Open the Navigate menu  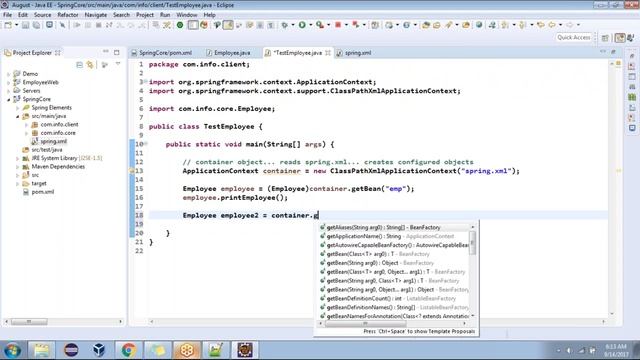pyautogui.click(x=96, y=15)
